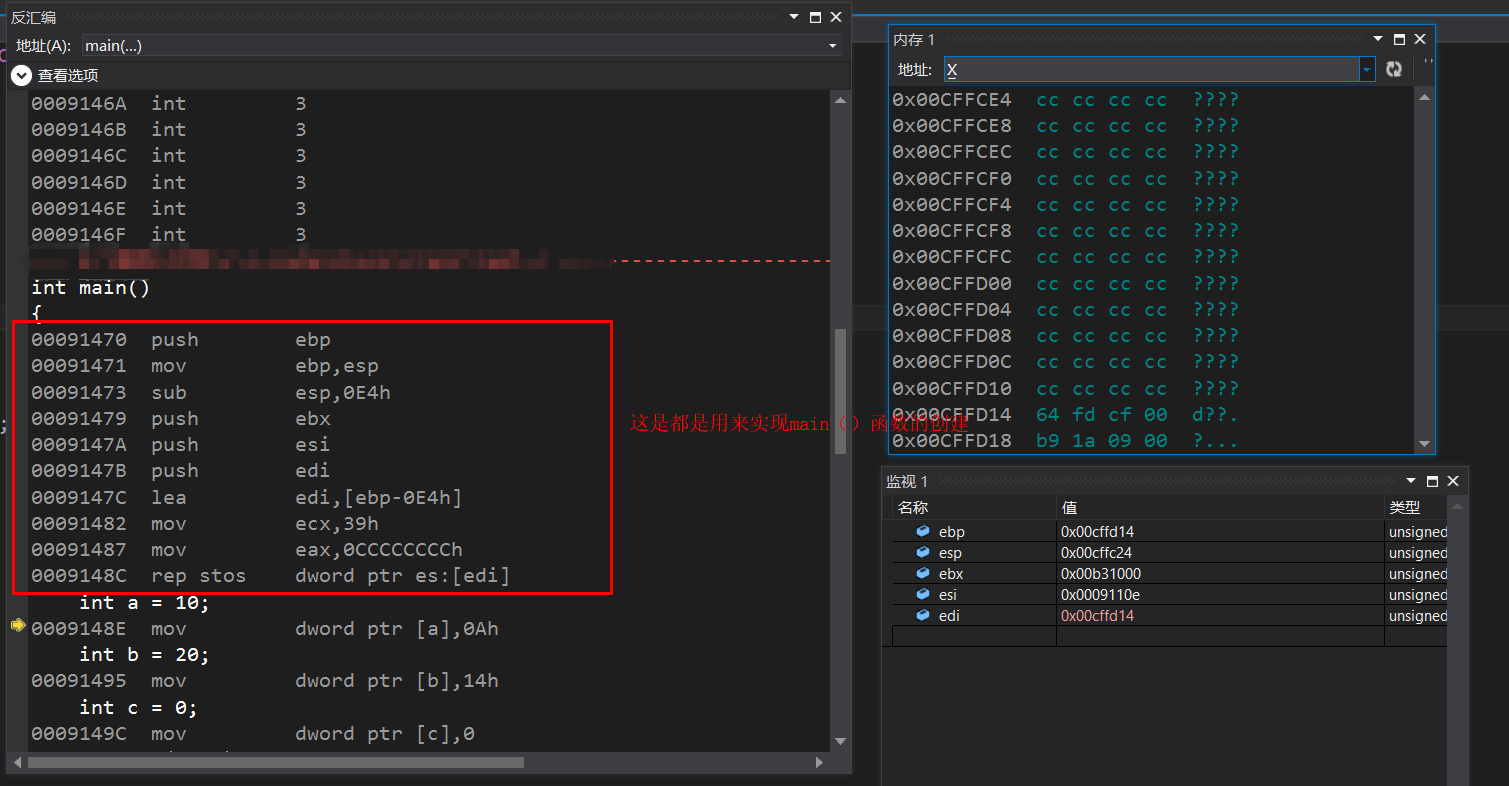The width and height of the screenshot is (1509, 786).
Task: Open the memory toolbar overflow options
Action: pyautogui.click(x=1427, y=63)
